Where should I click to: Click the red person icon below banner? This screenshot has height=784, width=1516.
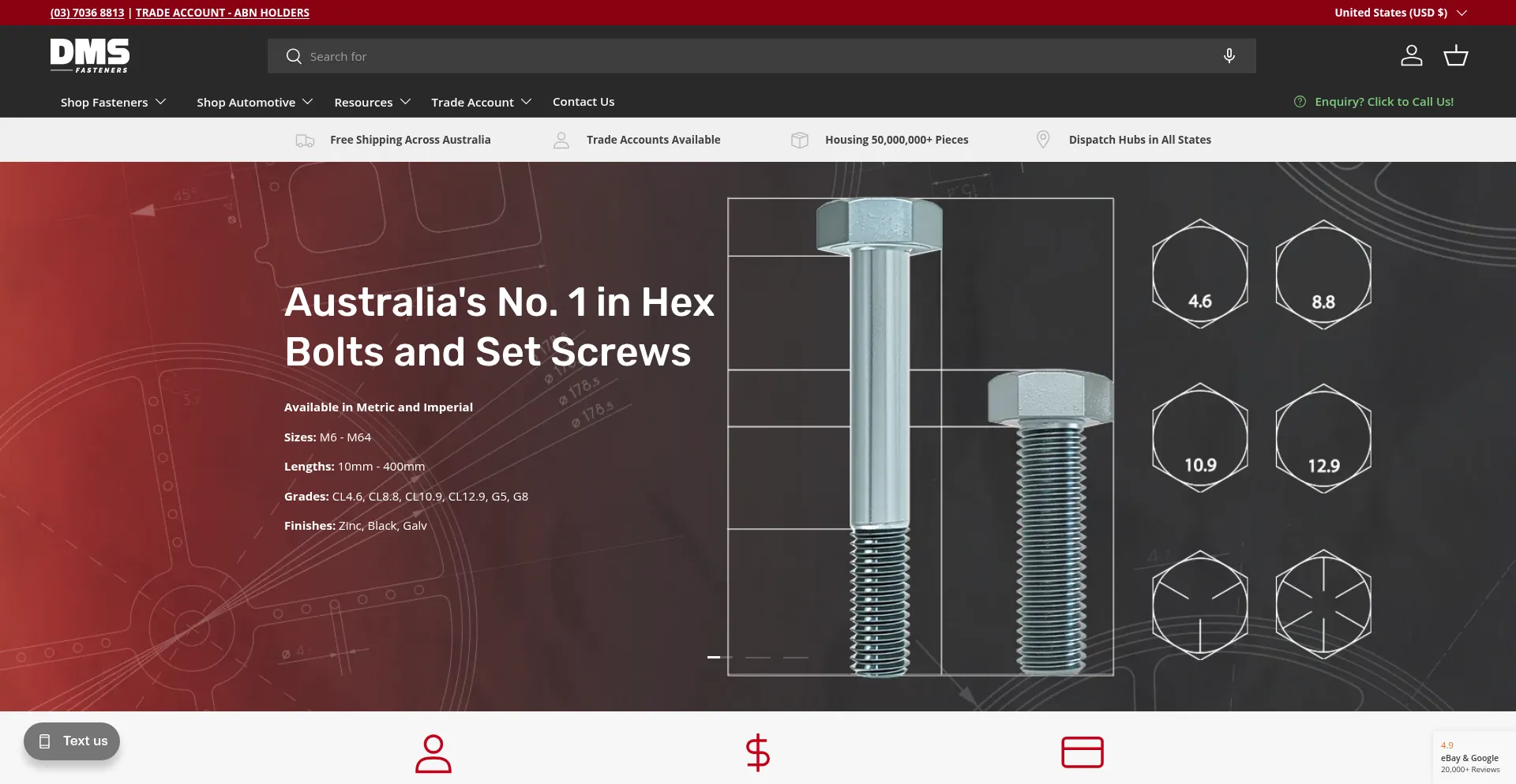pos(433,753)
